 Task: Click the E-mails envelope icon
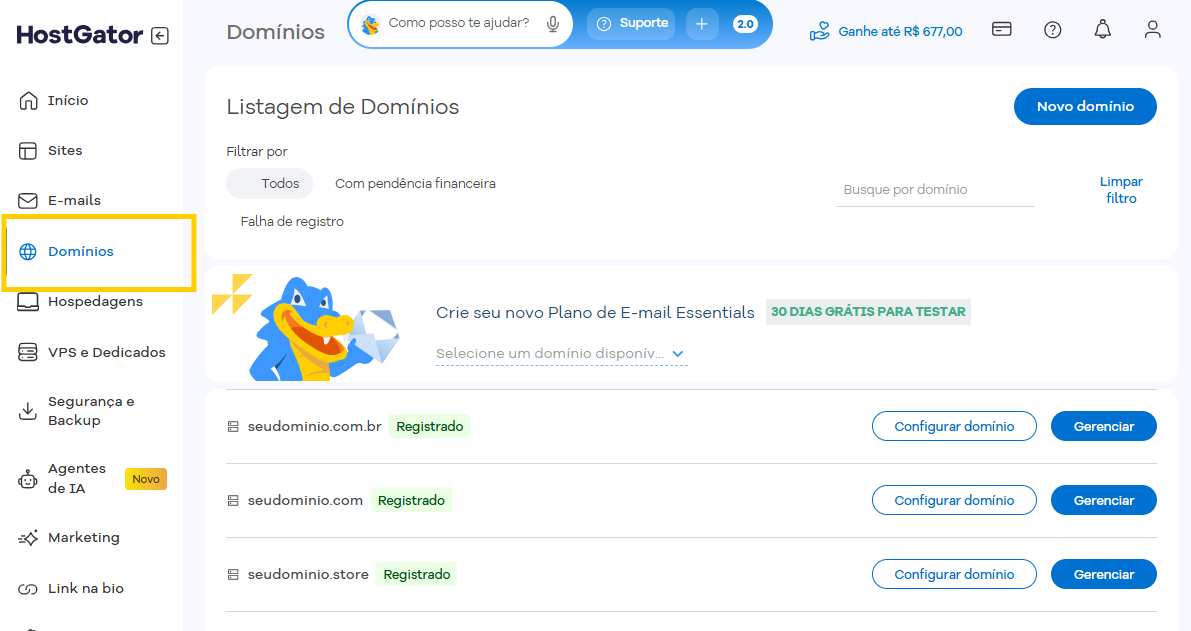tap(28, 200)
